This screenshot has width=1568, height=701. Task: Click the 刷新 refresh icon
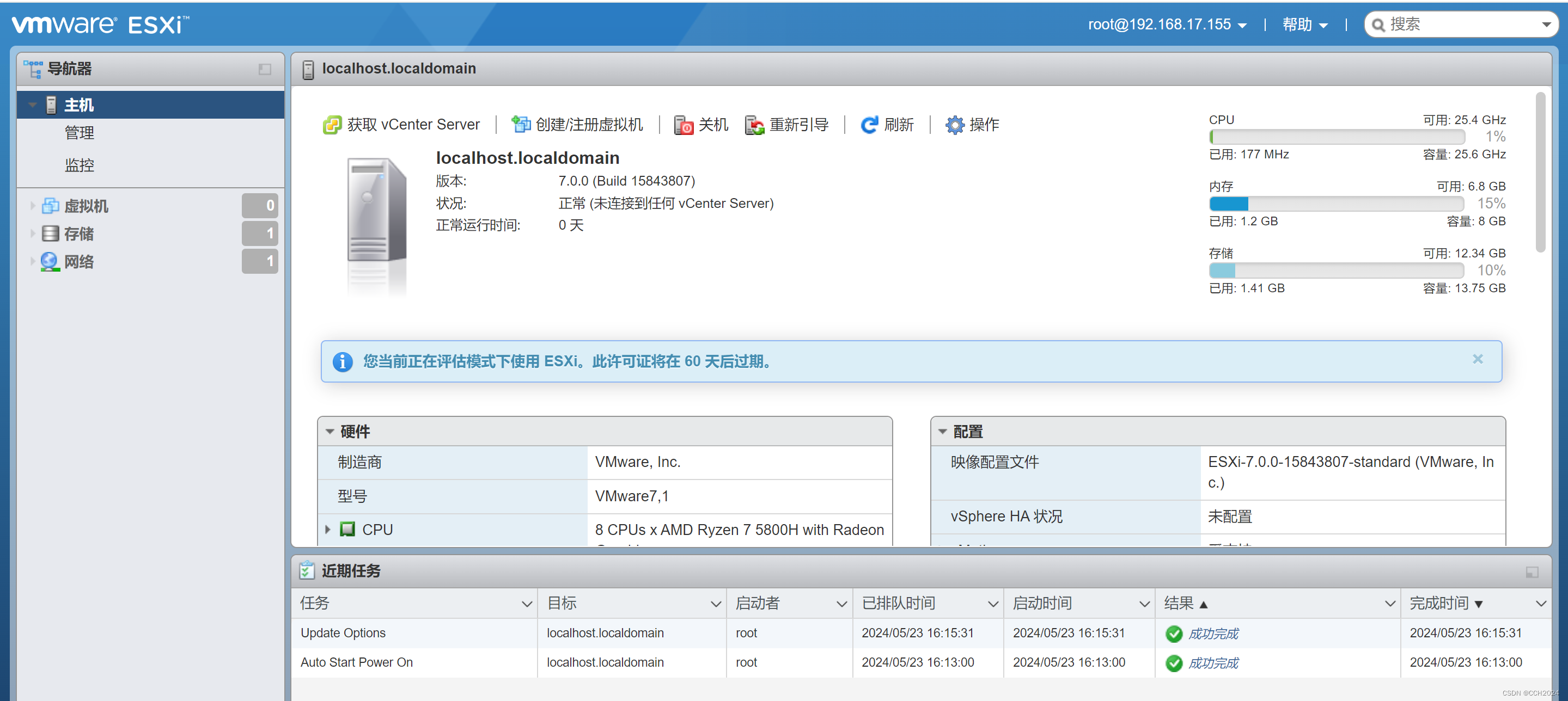(869, 125)
